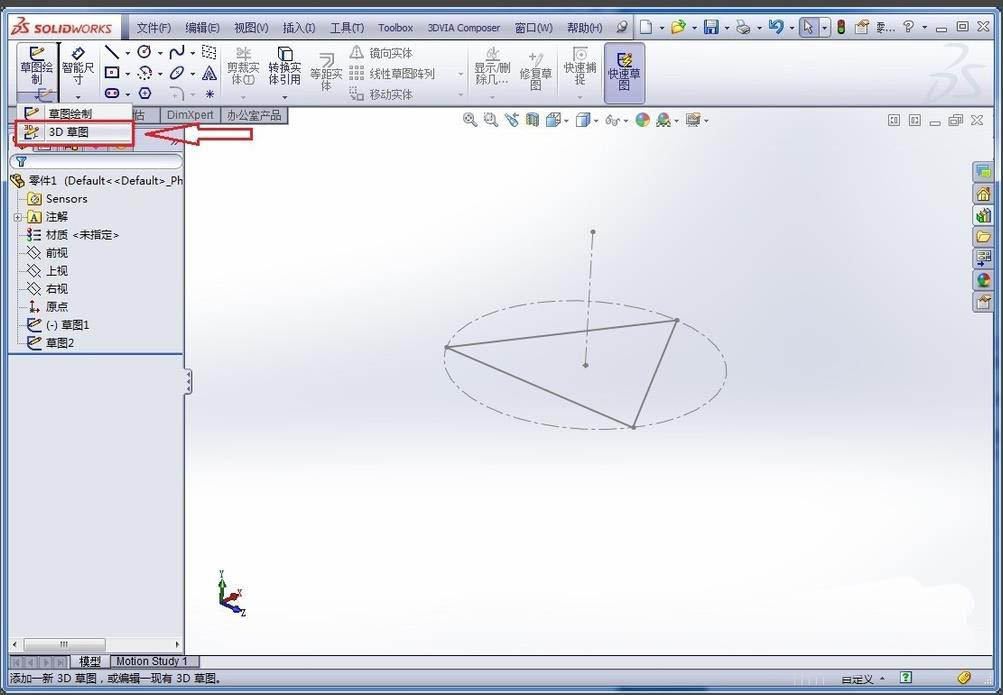Click the feature tree horizontal scrollbar
Viewport: 1003px width, 695px height.
click(96, 644)
